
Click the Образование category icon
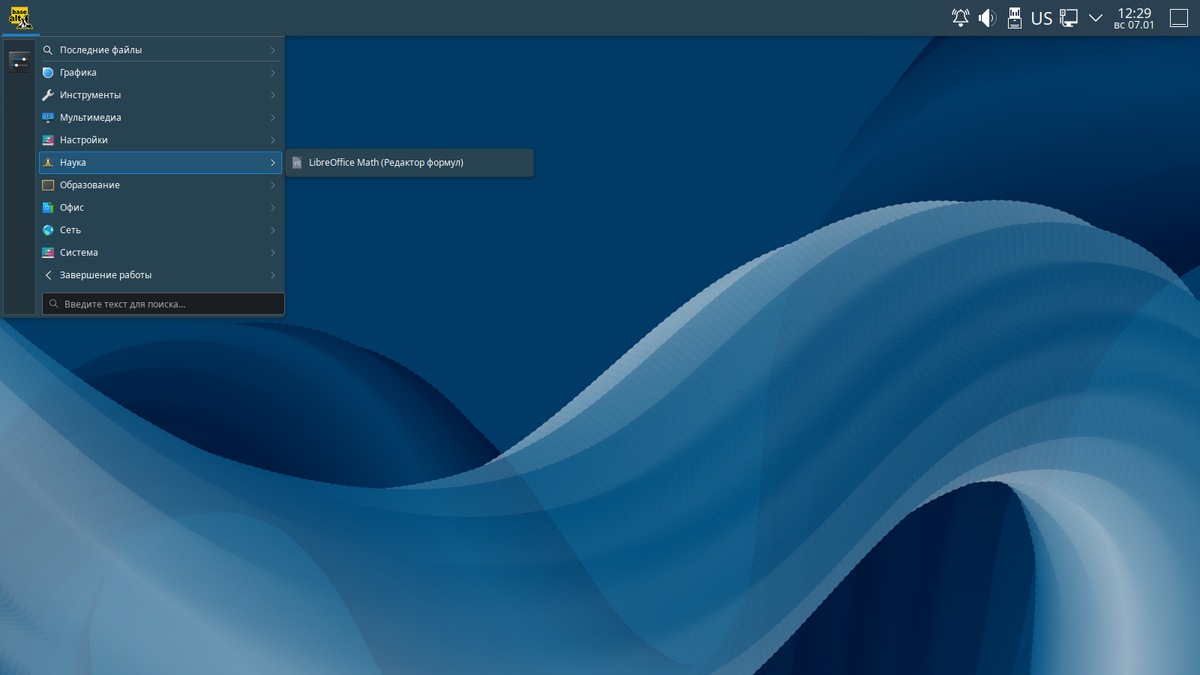[48, 185]
